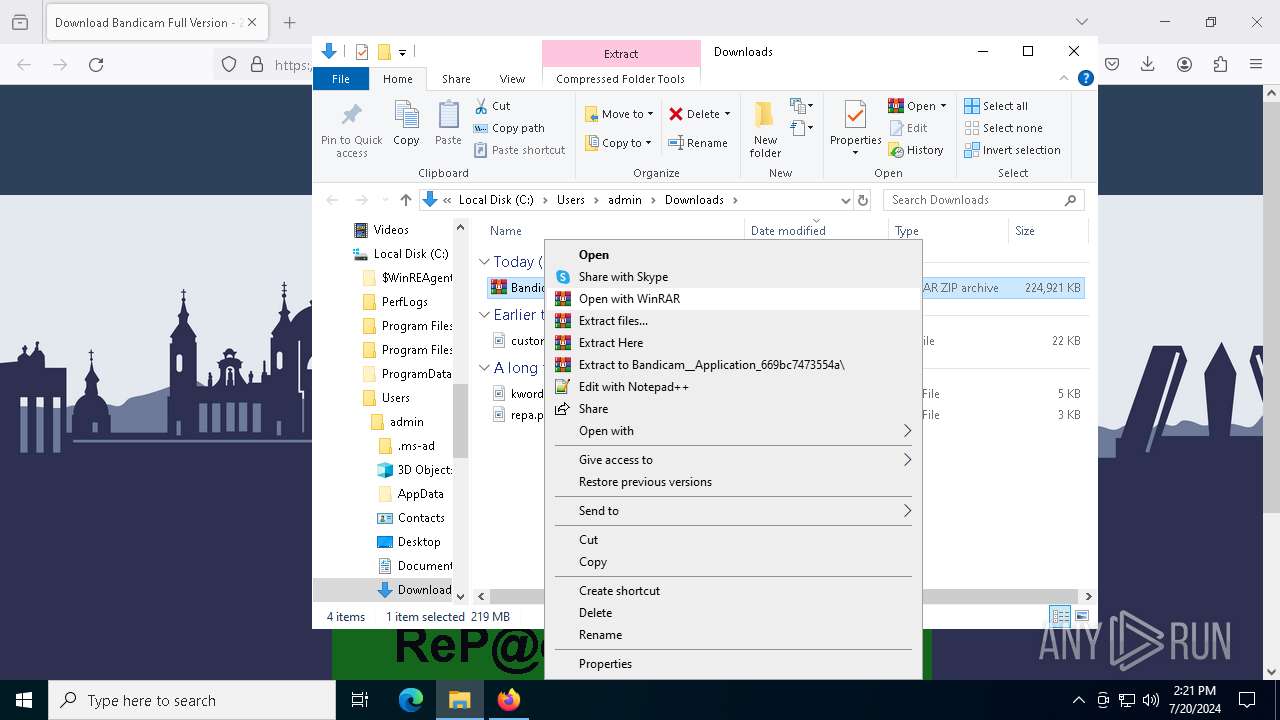Open the Copy to dropdown

click(618, 143)
